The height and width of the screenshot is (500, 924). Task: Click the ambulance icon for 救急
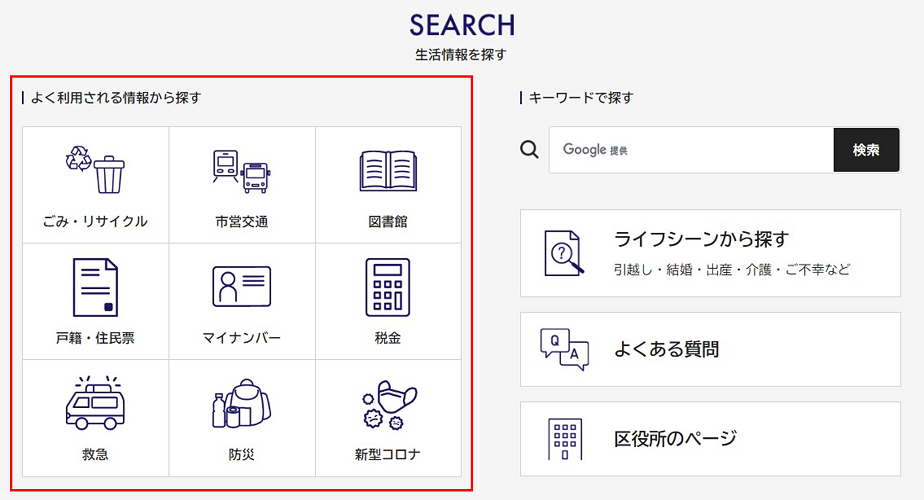coord(95,403)
